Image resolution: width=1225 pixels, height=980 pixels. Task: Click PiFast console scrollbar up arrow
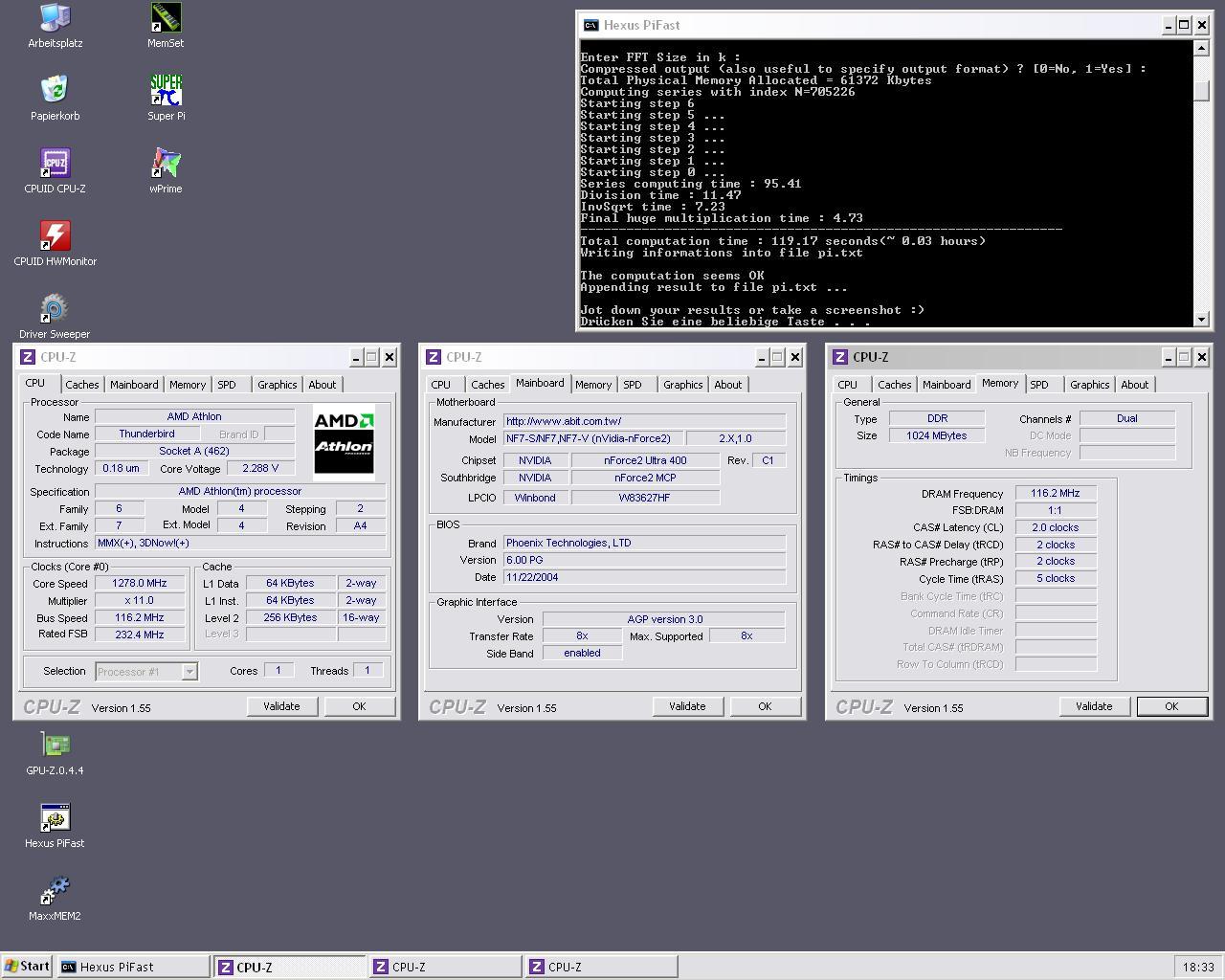1202,48
